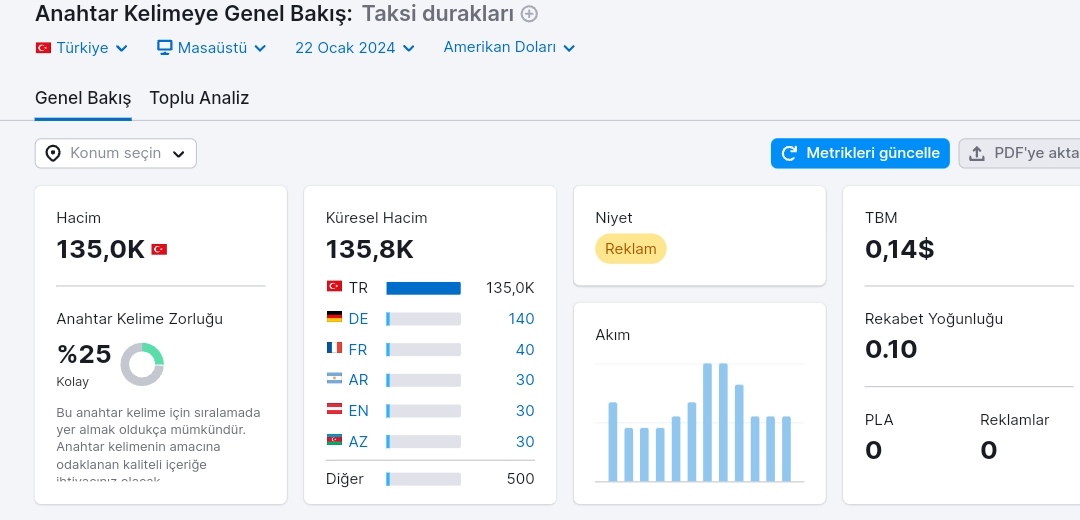The image size is (1080, 520).
Task: Click the location pin icon in Konum seçin
Action: pyautogui.click(x=53, y=154)
